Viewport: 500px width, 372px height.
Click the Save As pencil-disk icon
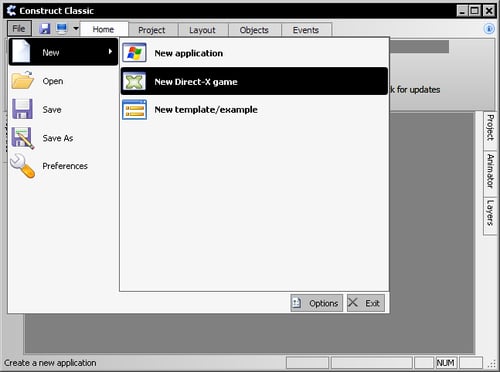[x=23, y=138]
